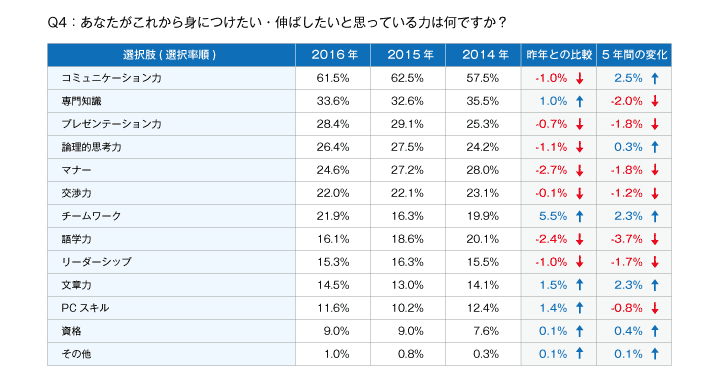Click the red down arrow beside マナー's -2.7%
717x384 pixels.
(579, 170)
